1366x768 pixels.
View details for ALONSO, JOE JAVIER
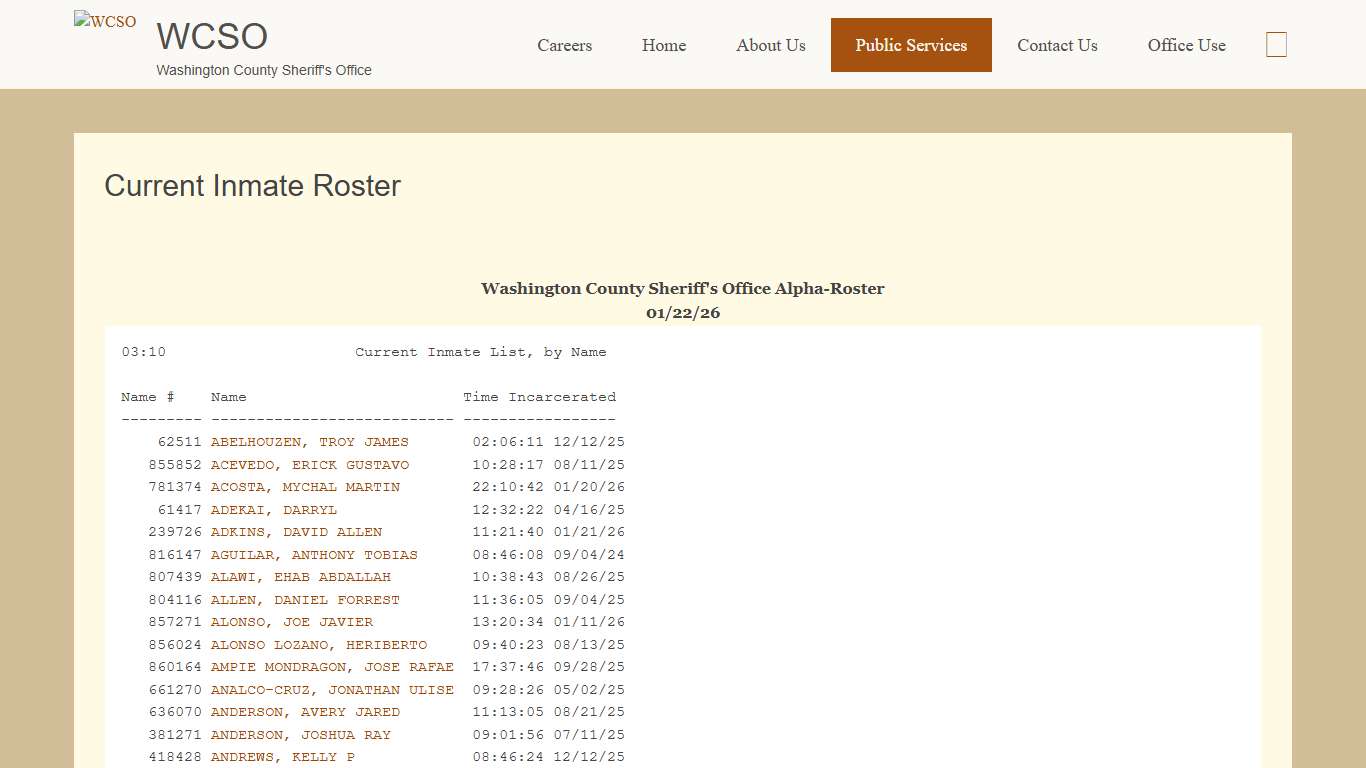click(297, 622)
